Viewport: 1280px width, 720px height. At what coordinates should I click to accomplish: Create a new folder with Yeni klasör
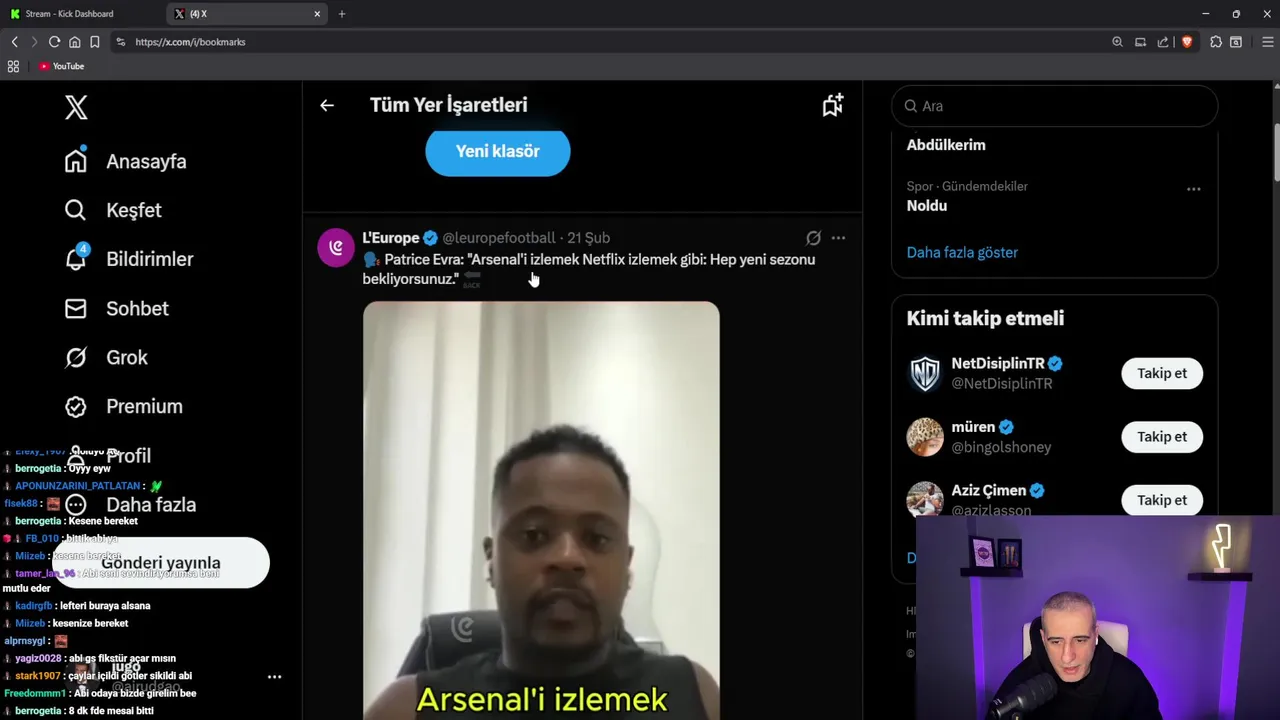498,152
